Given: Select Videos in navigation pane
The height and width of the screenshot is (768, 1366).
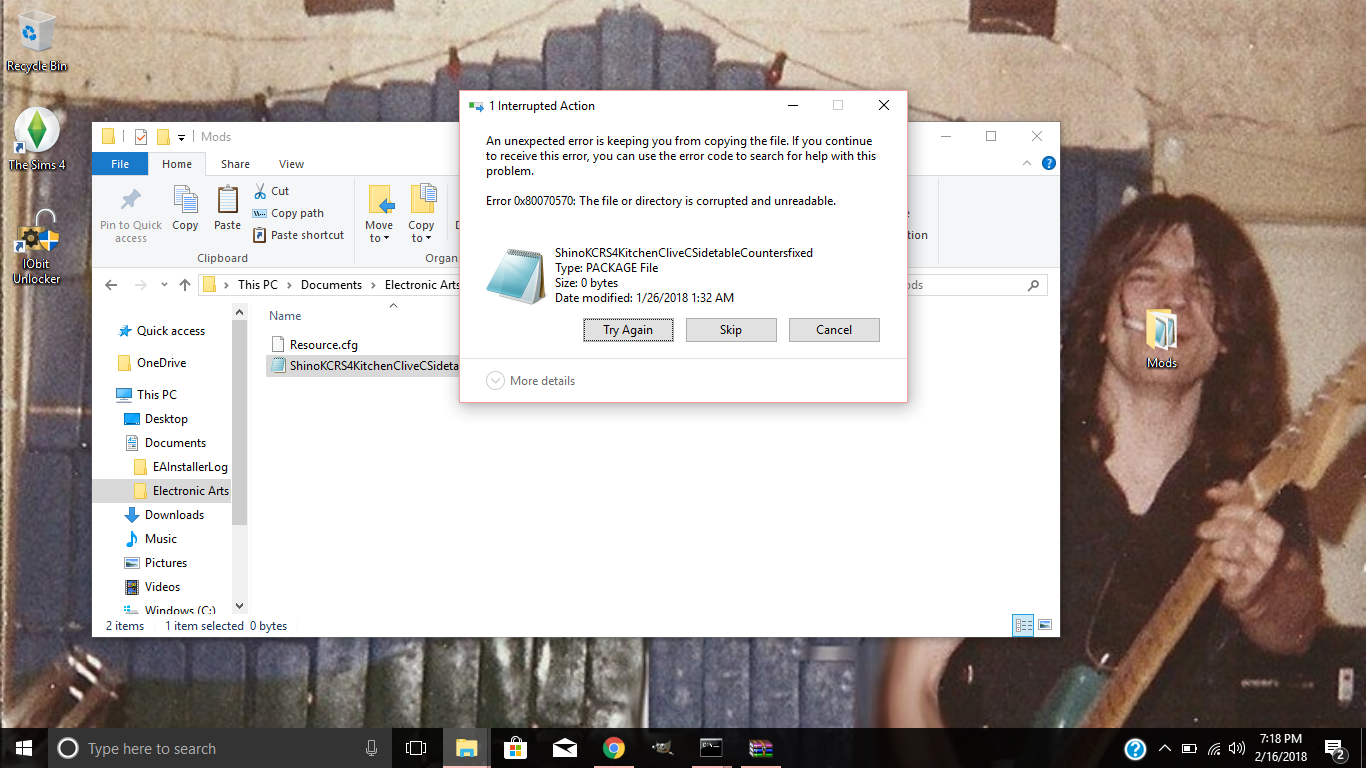Looking at the screenshot, I should click(153, 587).
